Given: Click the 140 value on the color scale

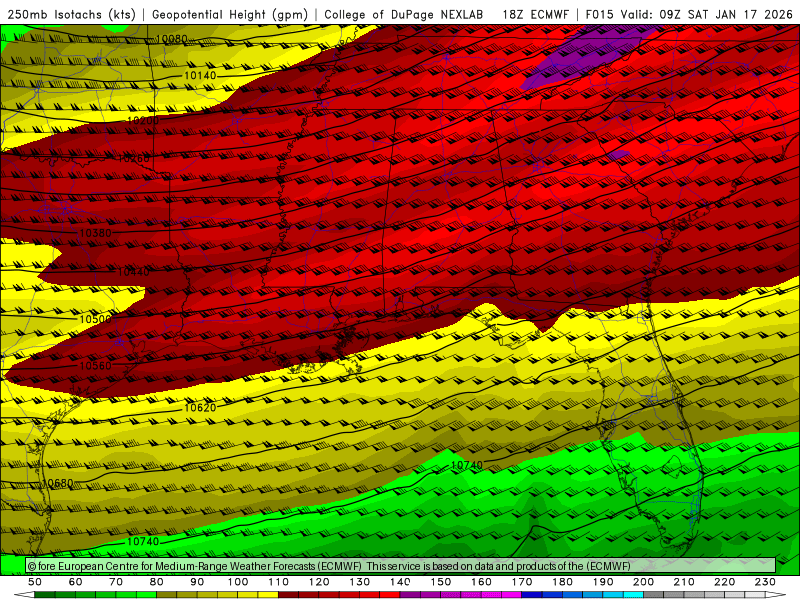Looking at the screenshot, I should point(400,582).
